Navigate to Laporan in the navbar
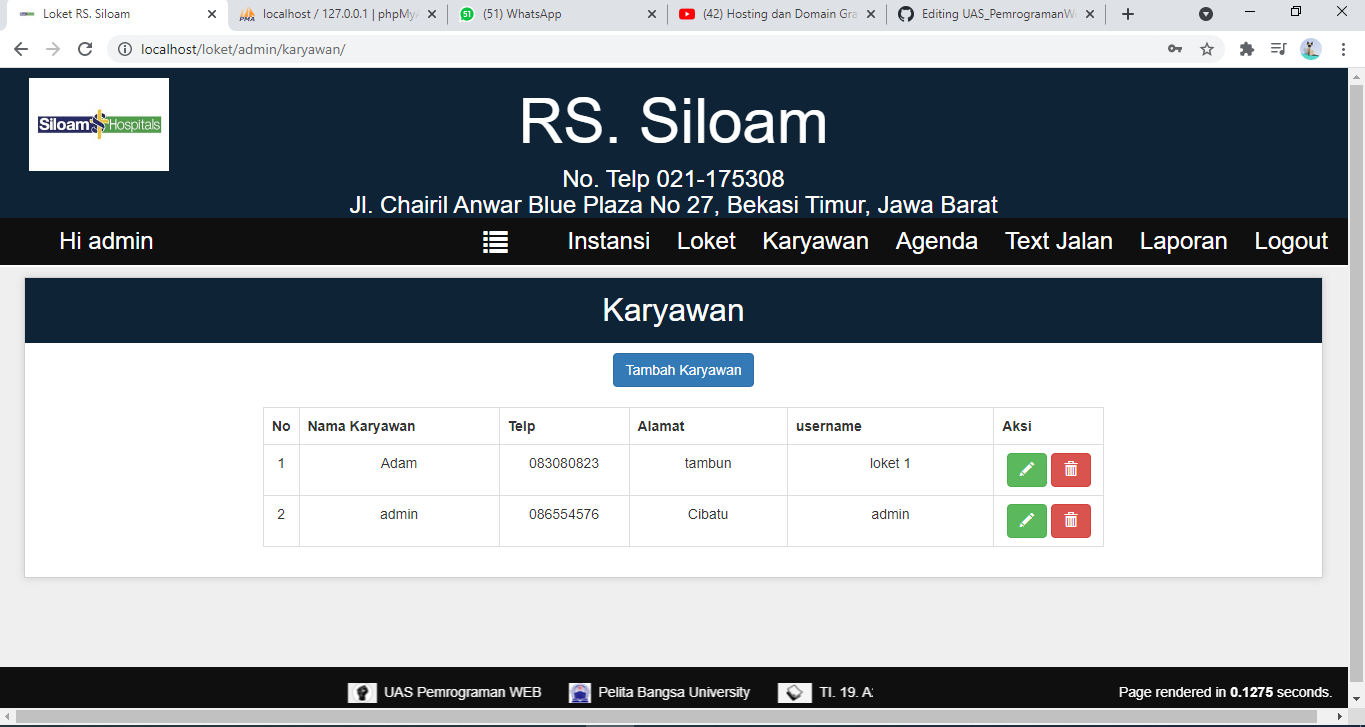 [x=1183, y=241]
